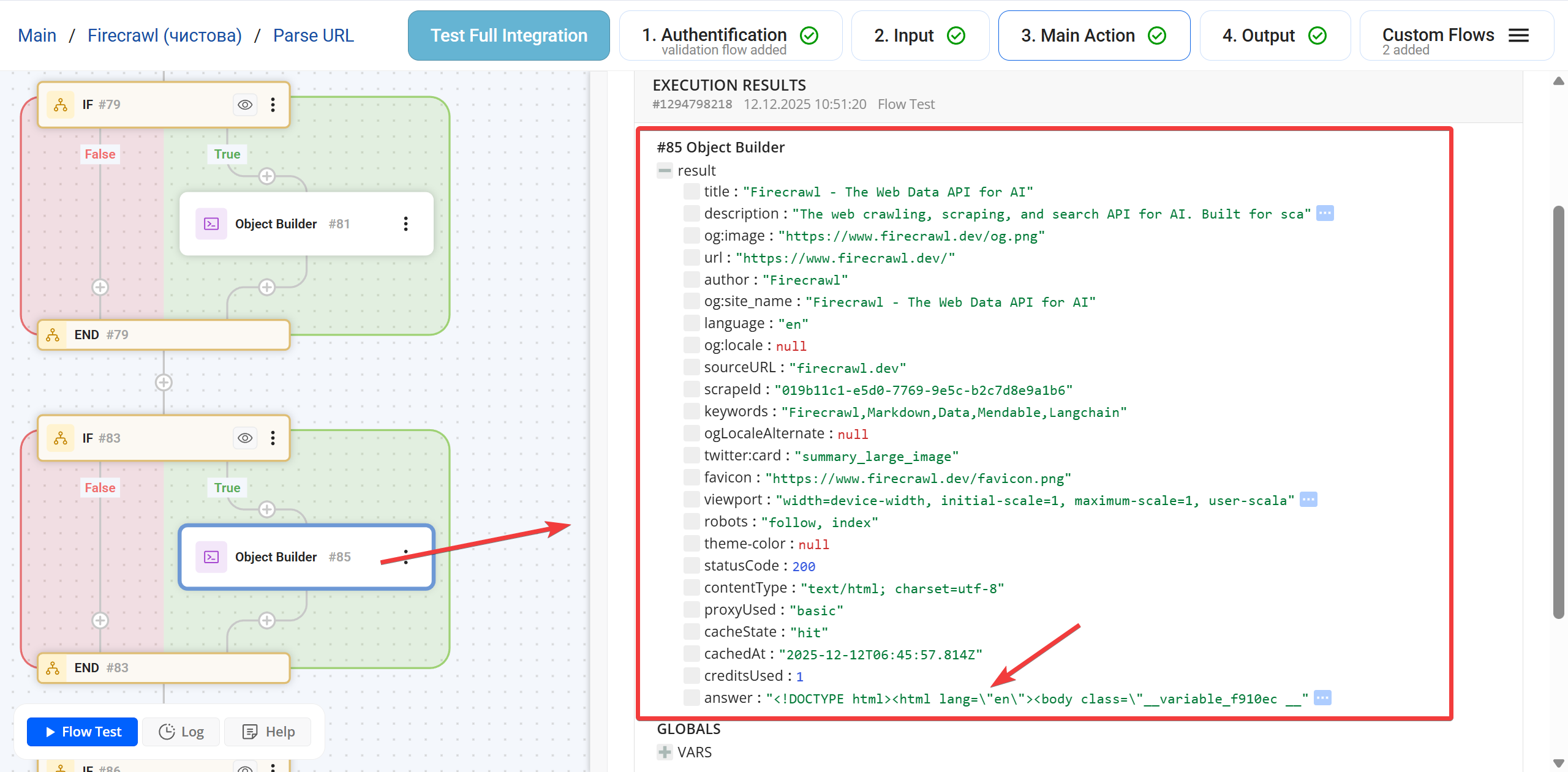Image resolution: width=1568 pixels, height=772 pixels.
Task: Click the Help document icon
Action: pos(250,732)
